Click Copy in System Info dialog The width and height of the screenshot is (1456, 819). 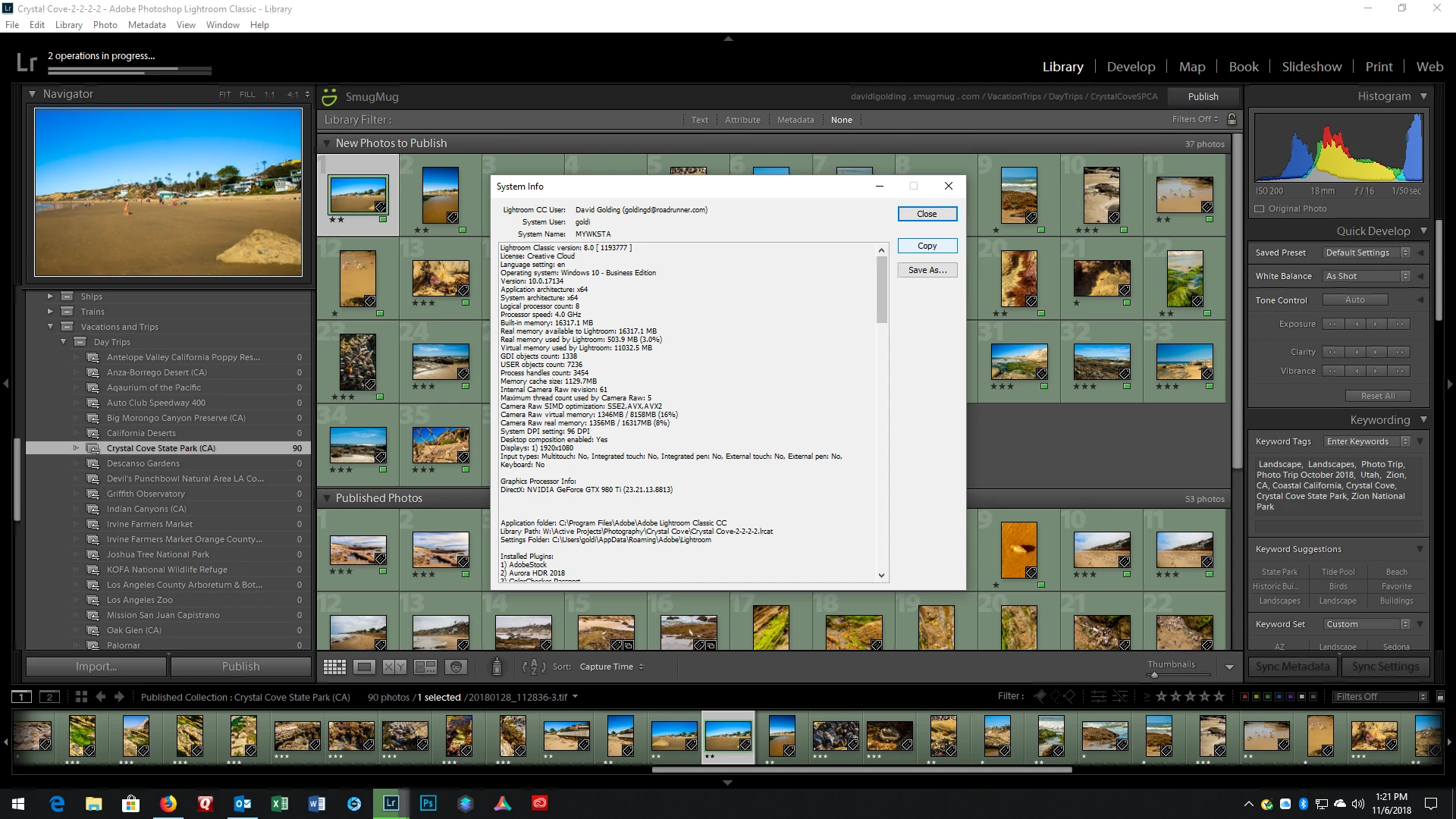point(927,246)
